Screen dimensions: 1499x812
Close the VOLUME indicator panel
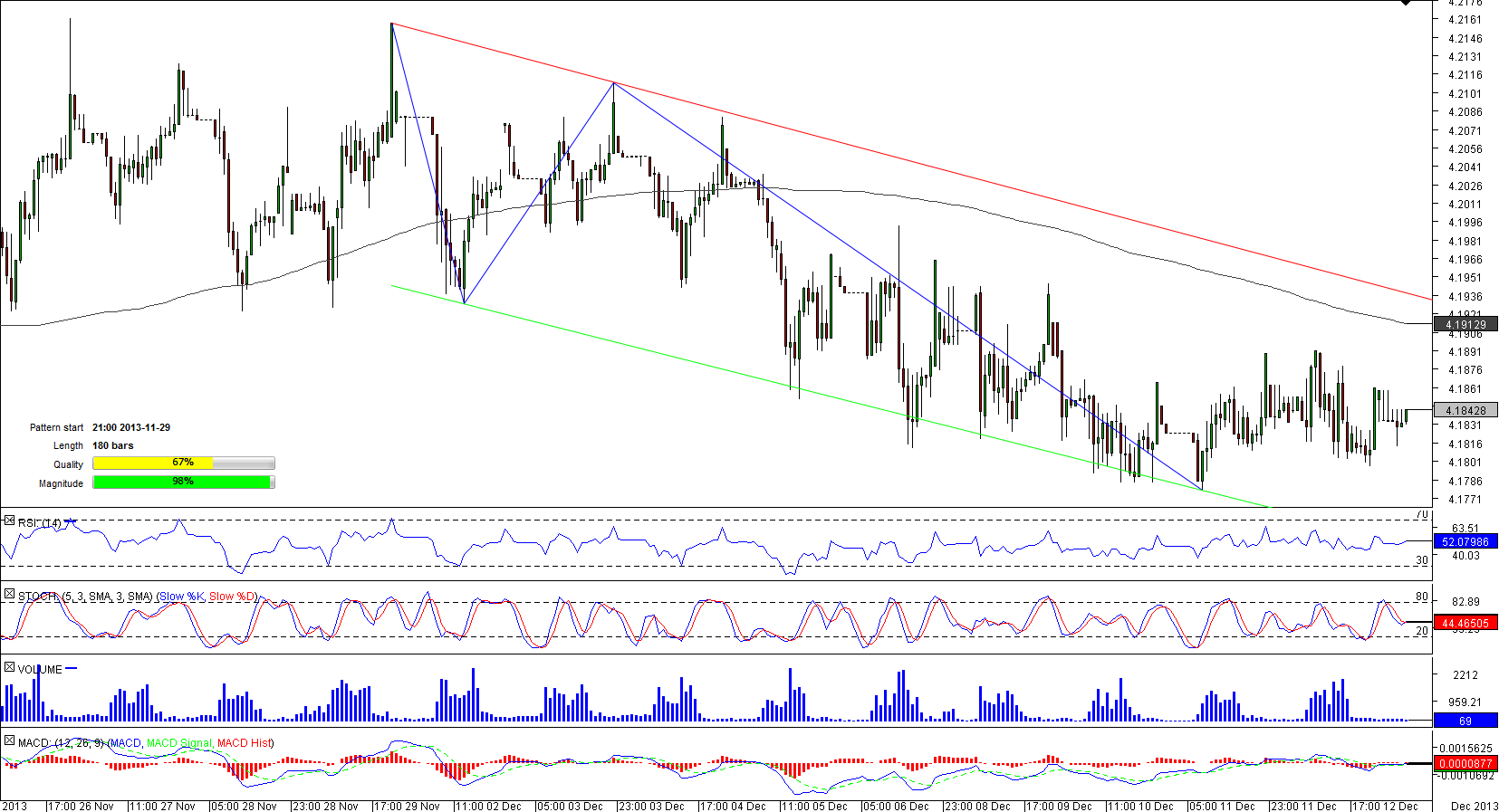point(9,668)
